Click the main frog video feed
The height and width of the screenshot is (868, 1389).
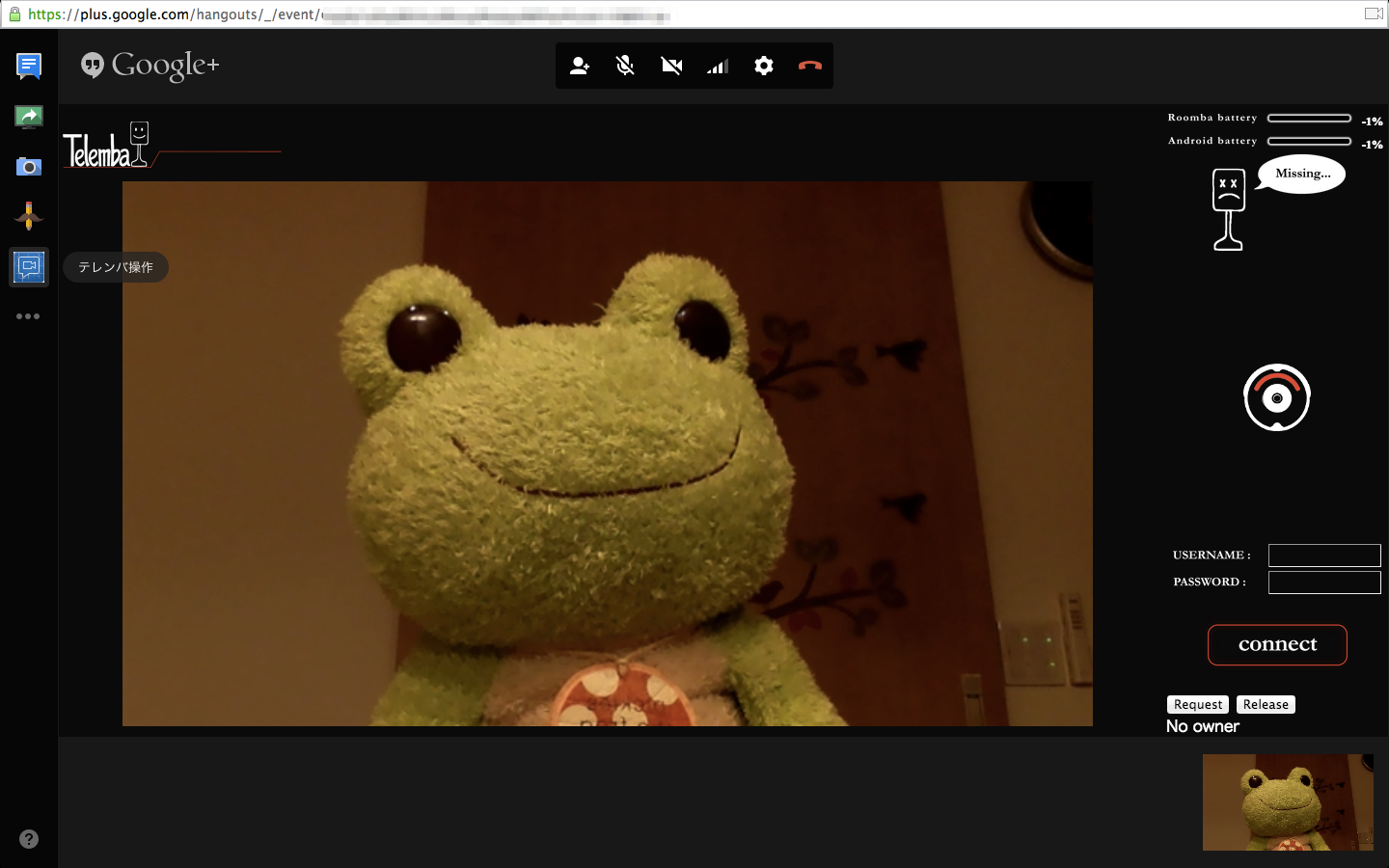[608, 453]
